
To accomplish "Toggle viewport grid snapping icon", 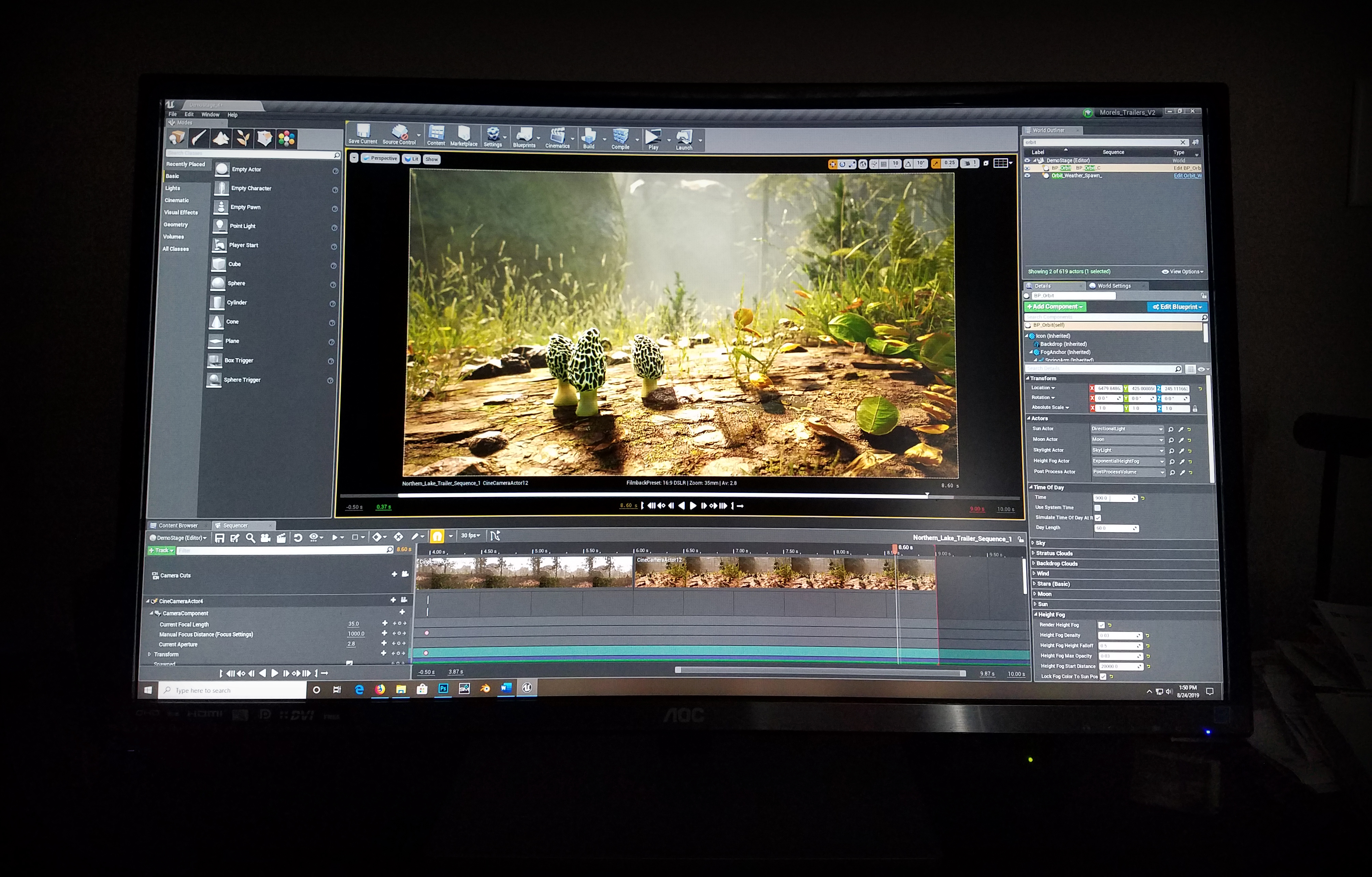I will (x=884, y=164).
